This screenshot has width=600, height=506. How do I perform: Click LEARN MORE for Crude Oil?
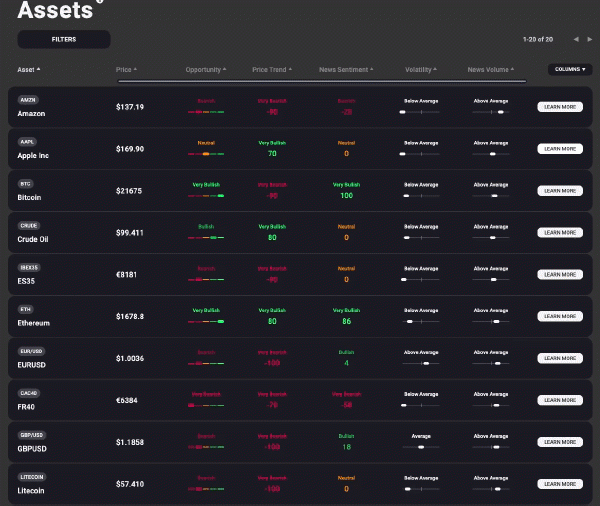[560, 232]
